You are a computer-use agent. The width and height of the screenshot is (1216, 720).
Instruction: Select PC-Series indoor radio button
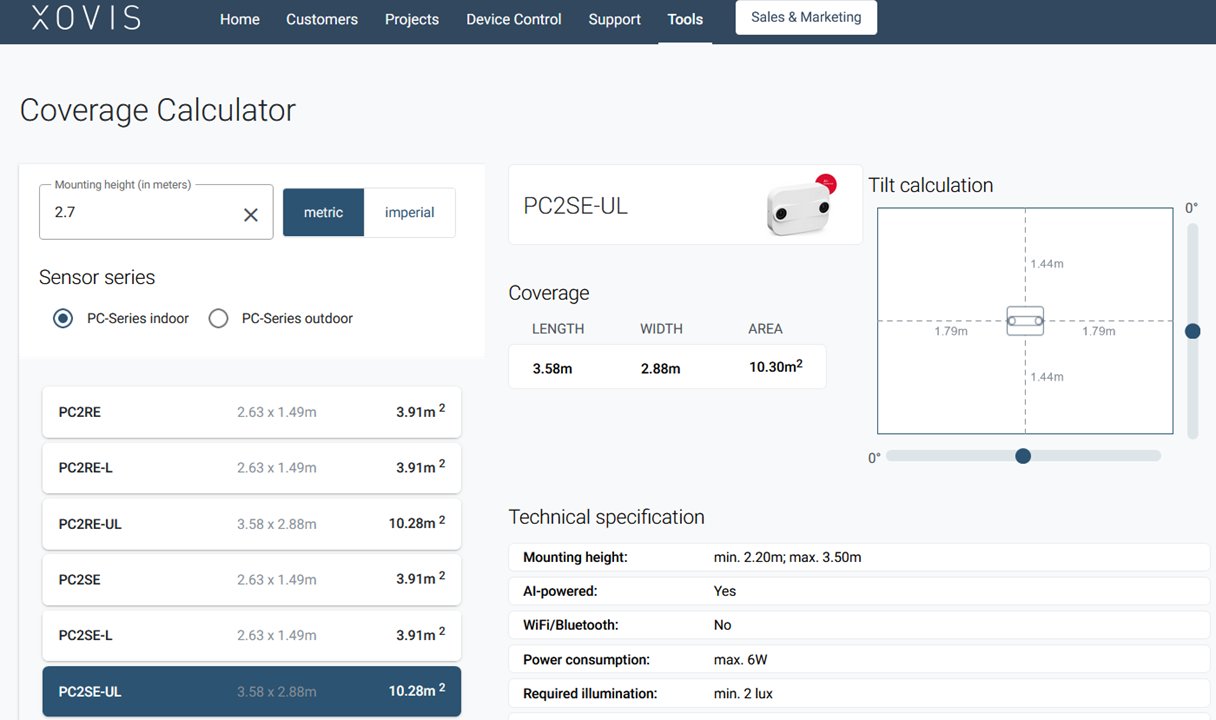pyautogui.click(x=63, y=319)
